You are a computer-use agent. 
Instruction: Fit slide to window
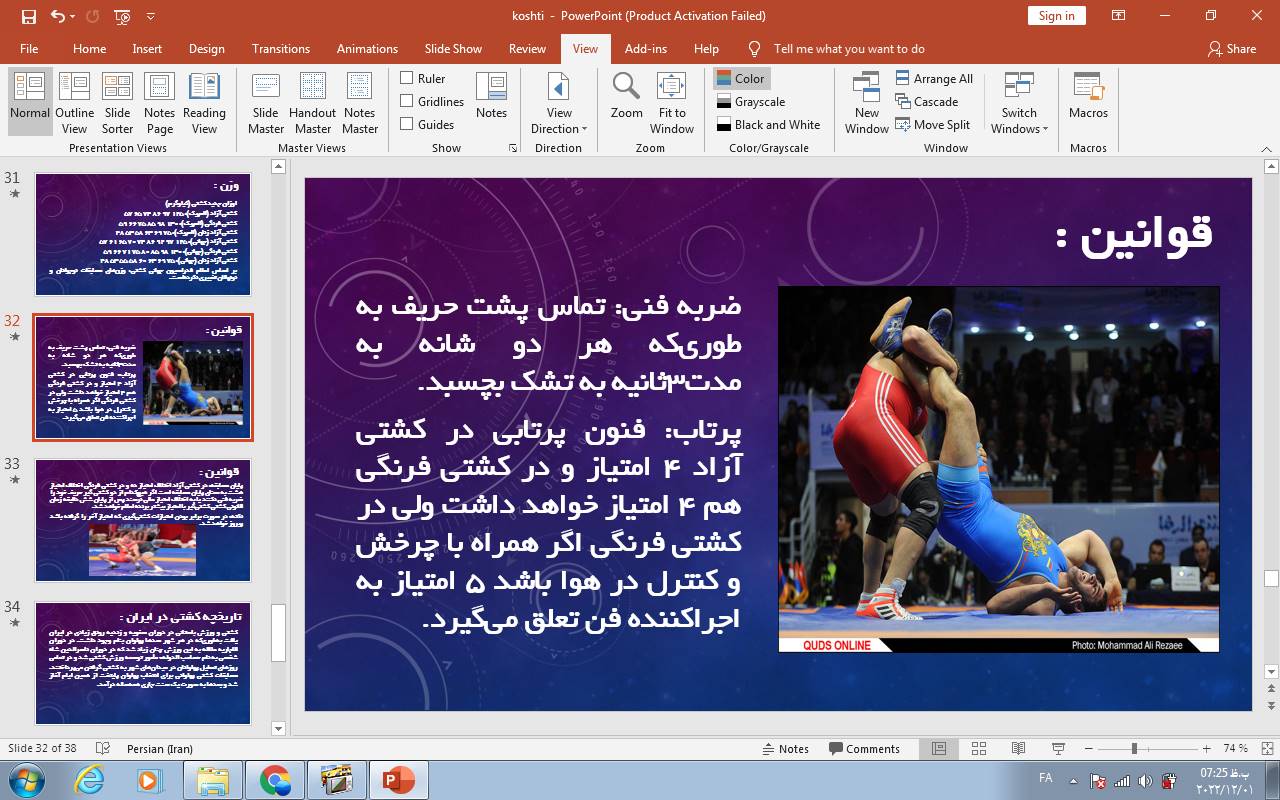pyautogui.click(x=671, y=102)
